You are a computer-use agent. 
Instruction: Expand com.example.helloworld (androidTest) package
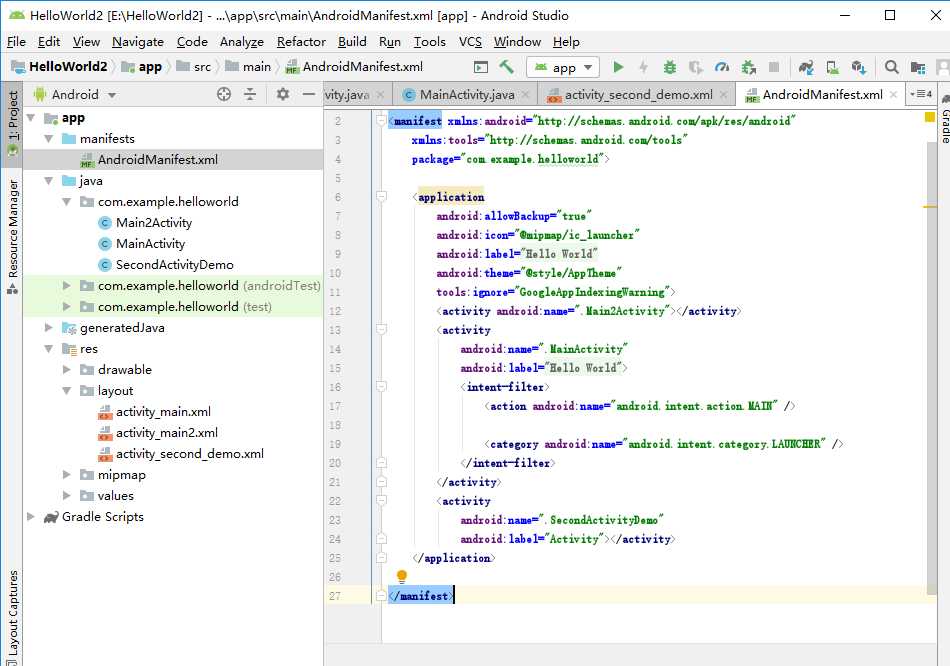[x=67, y=285]
